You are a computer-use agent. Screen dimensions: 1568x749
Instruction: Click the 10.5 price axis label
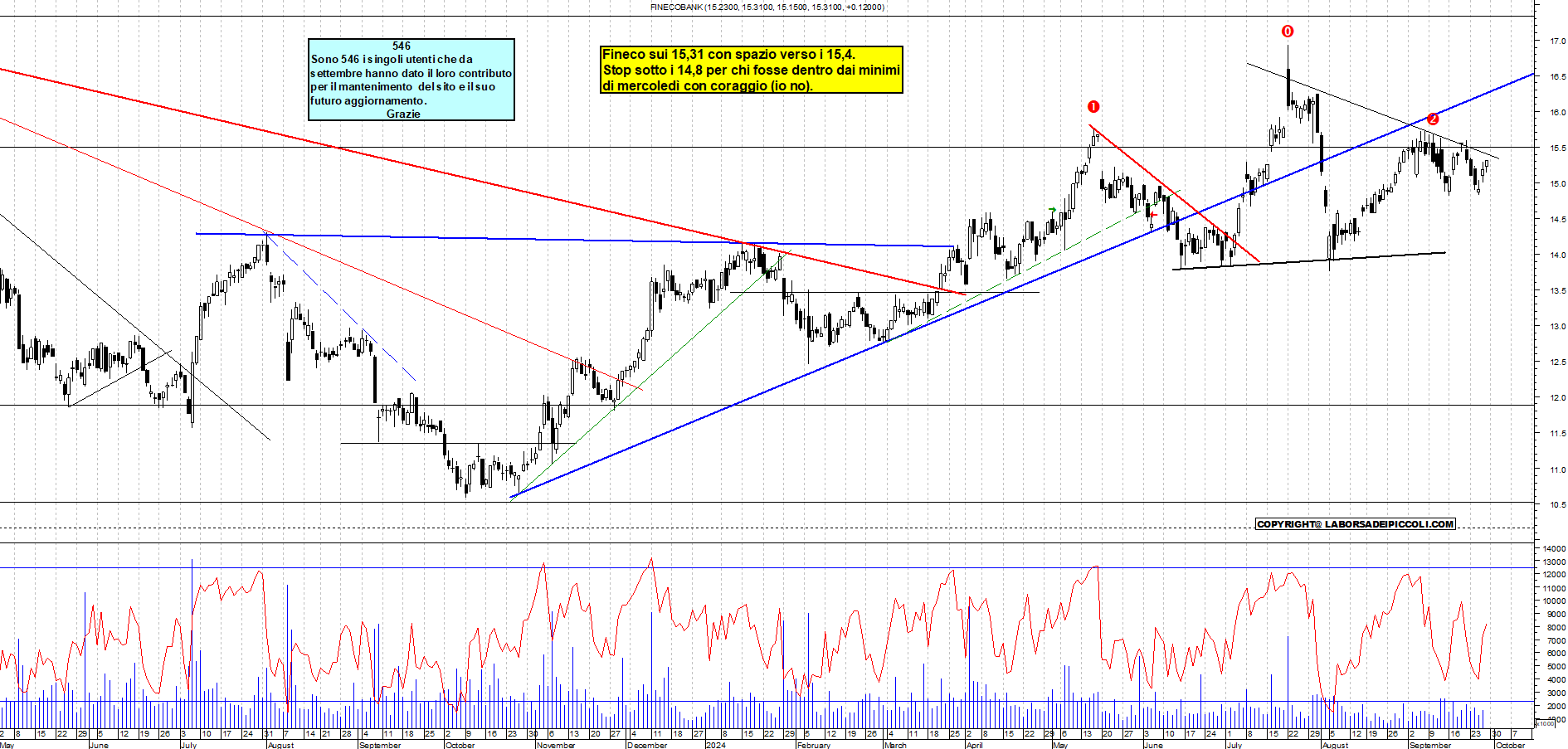coord(1558,504)
